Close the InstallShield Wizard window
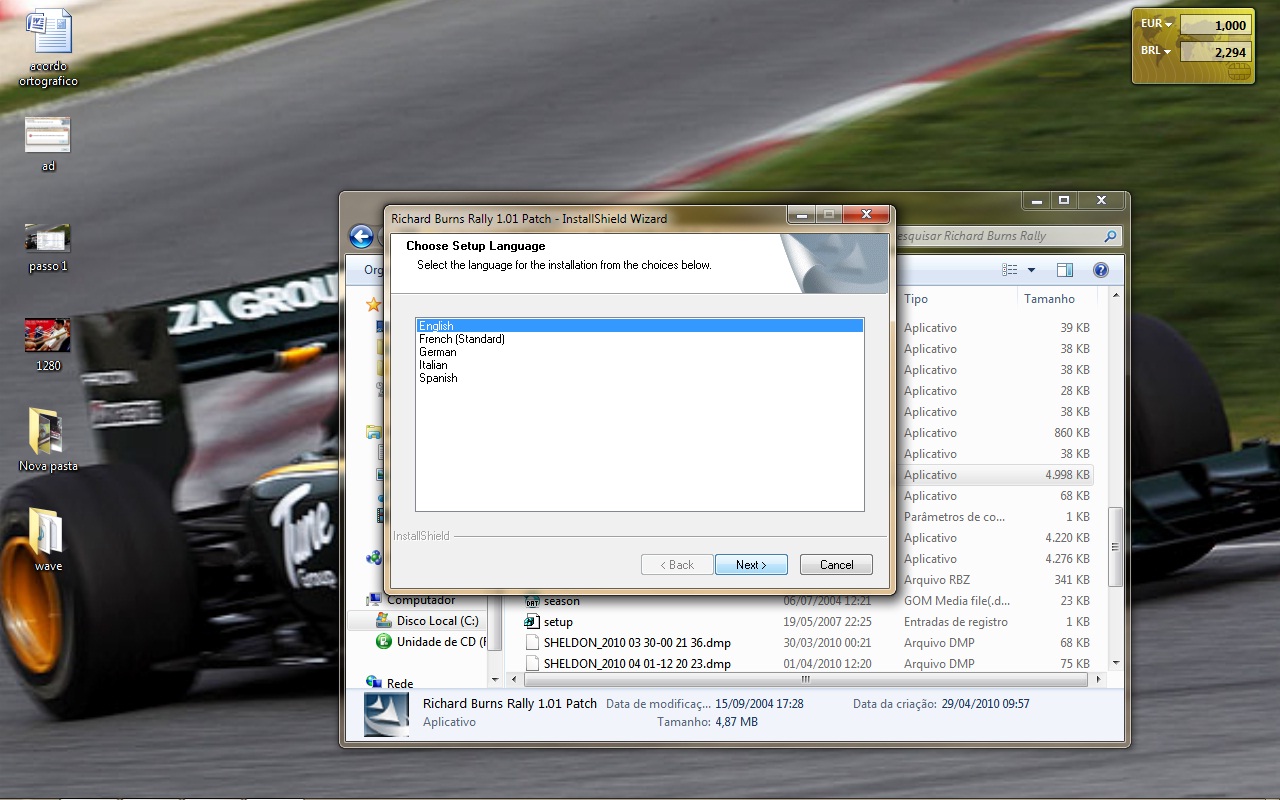1280x800 pixels. tap(866, 214)
